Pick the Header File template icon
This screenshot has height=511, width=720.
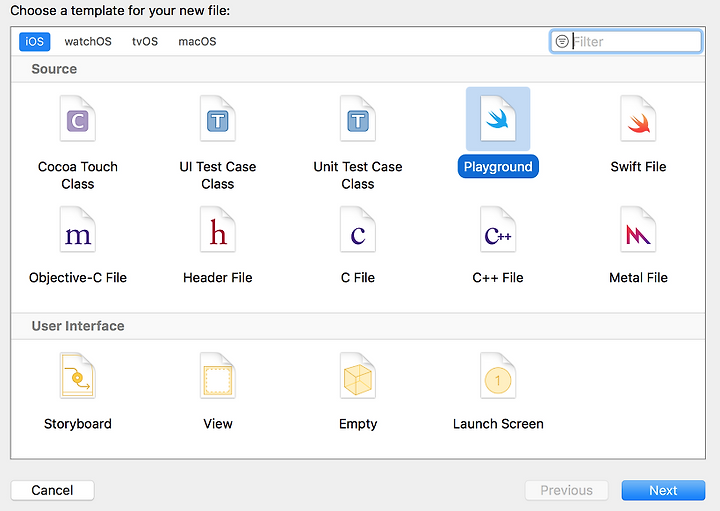(218, 230)
